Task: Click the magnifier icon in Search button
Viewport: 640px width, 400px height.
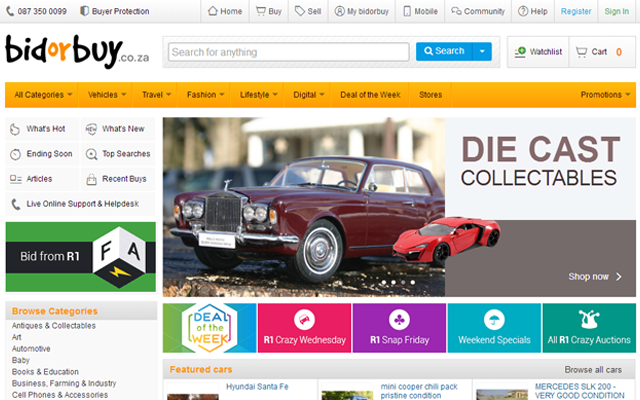Action: click(x=428, y=51)
